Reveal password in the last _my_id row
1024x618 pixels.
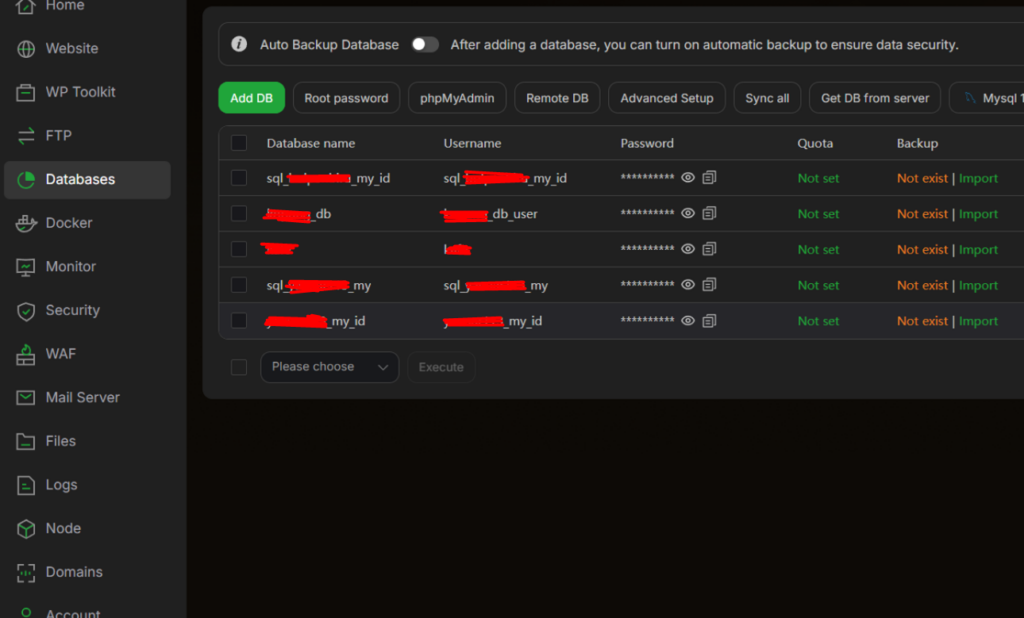click(x=688, y=321)
